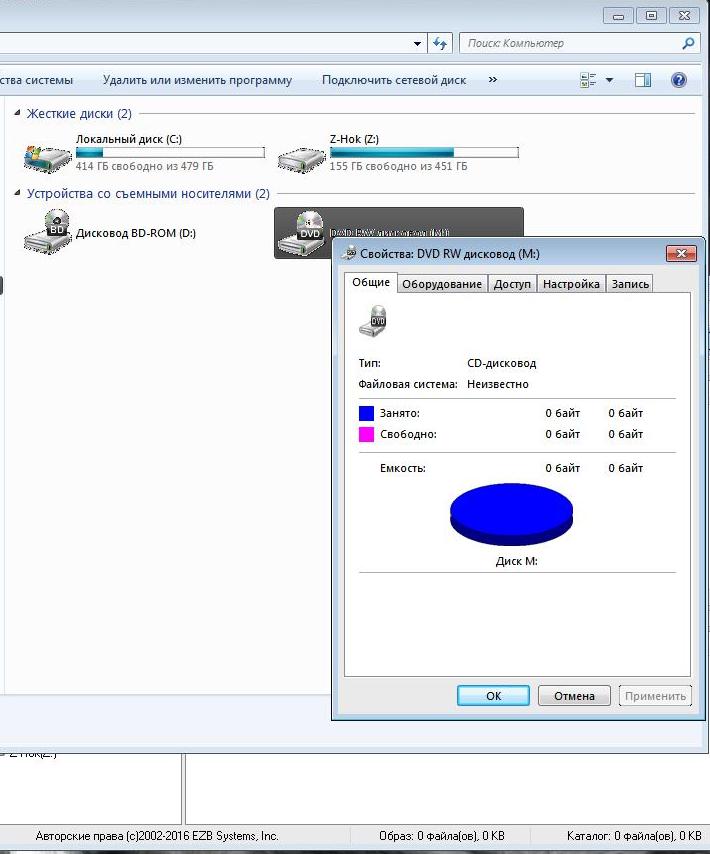Maximize the Explorer window
The image size is (710, 854).
(x=651, y=16)
